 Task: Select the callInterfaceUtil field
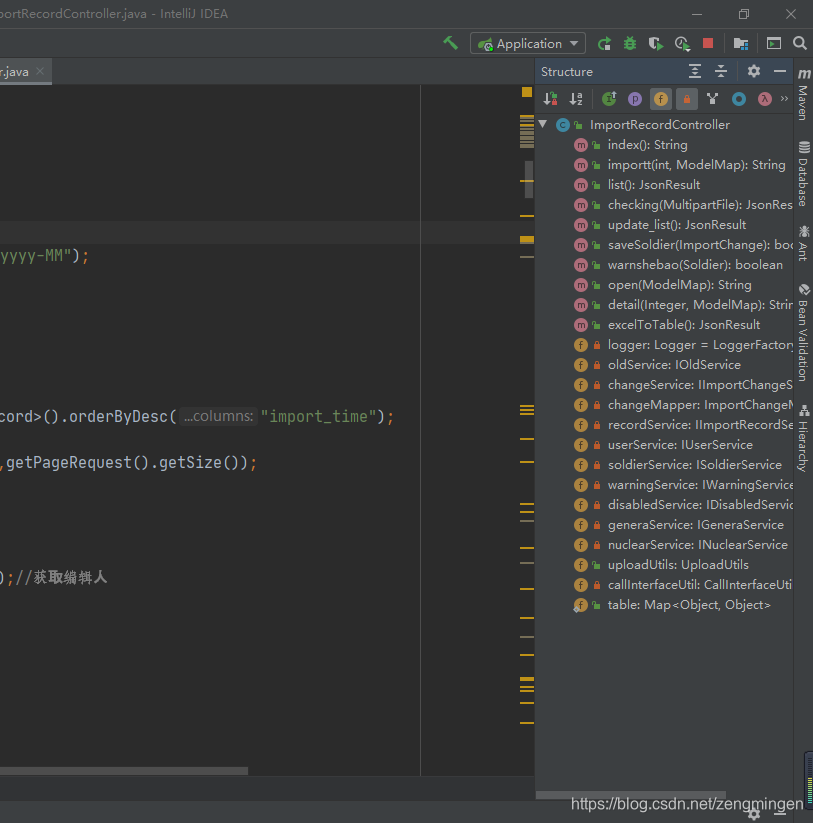(700, 585)
